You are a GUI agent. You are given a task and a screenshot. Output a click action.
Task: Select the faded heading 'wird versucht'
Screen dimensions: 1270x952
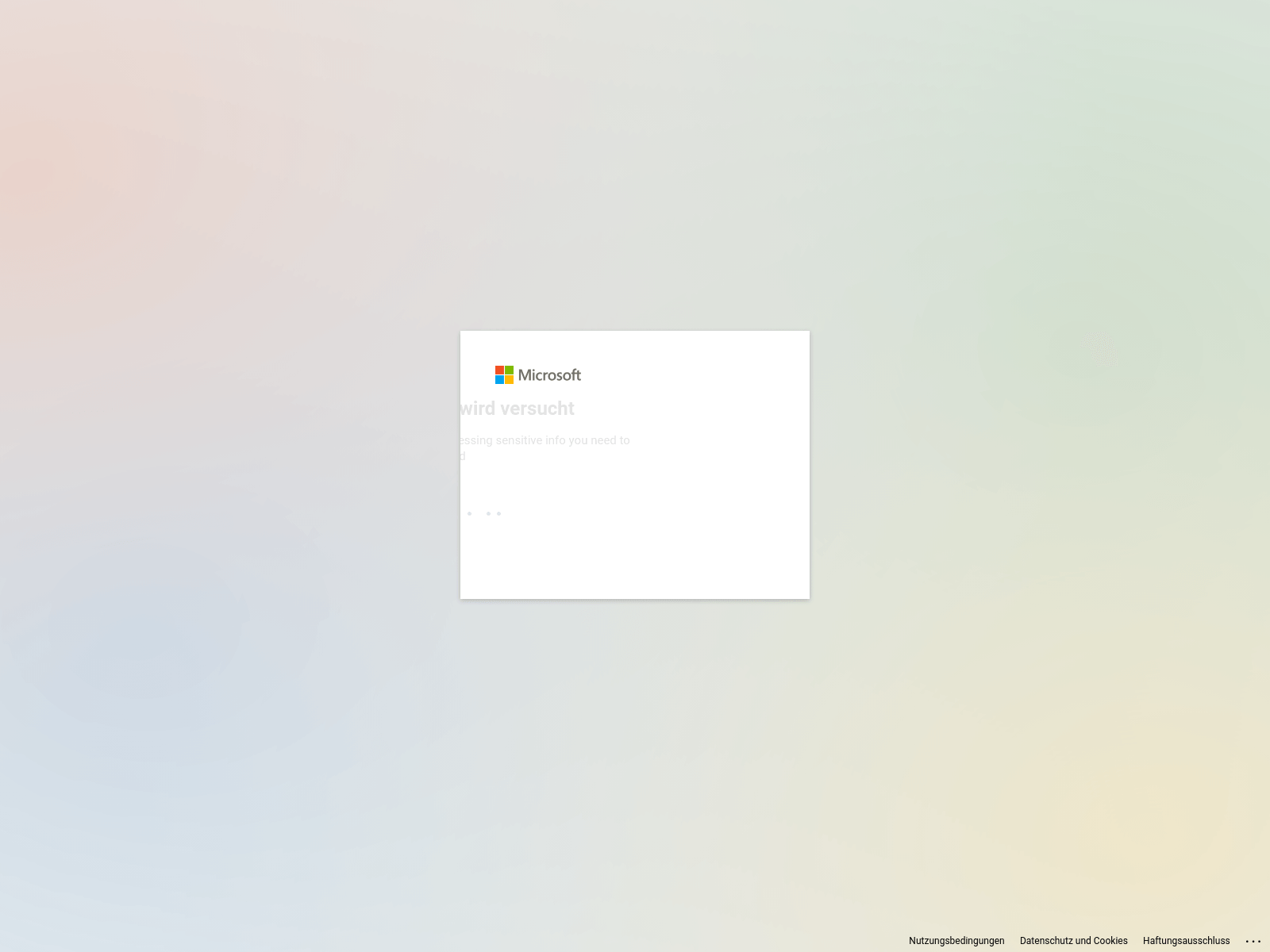coord(517,409)
